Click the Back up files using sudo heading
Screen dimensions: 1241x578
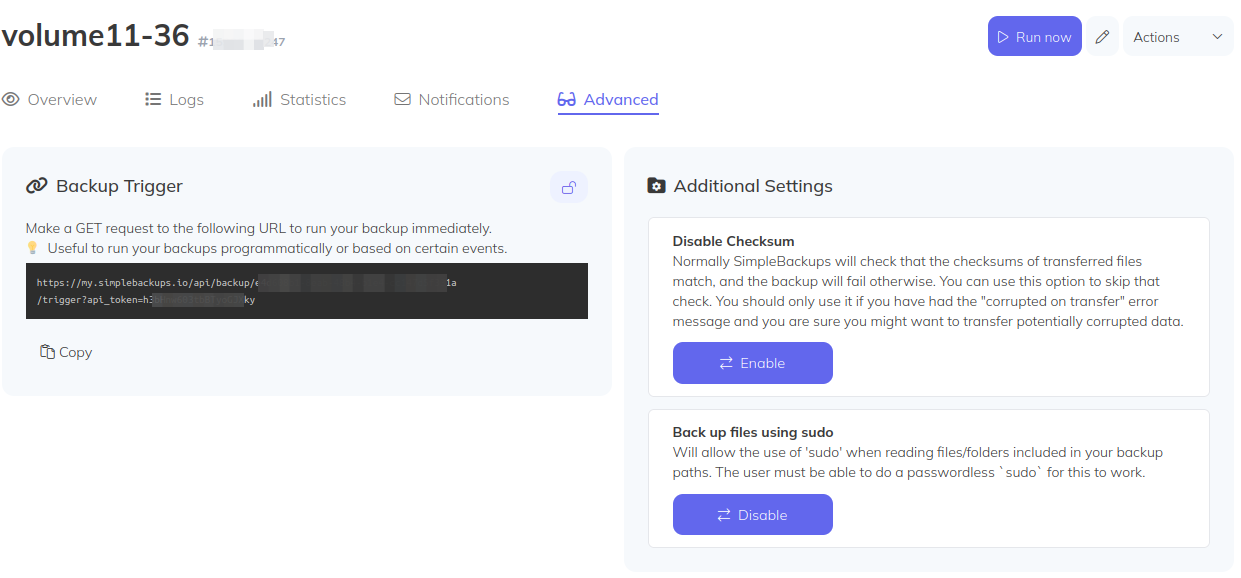[x=753, y=433]
